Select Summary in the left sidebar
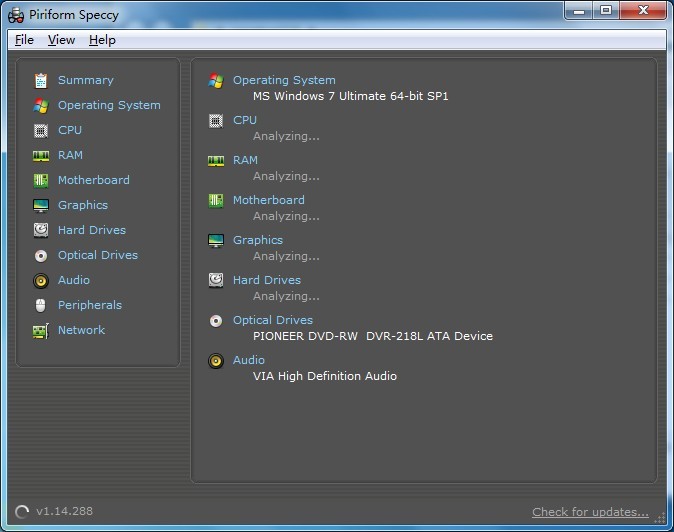Viewport: 674px width, 532px height. (85, 80)
